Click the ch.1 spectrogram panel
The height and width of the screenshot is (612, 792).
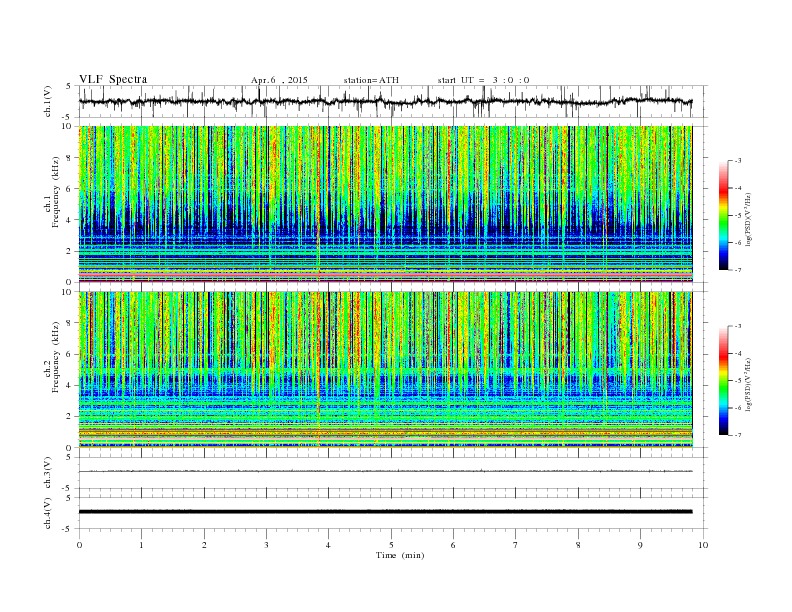click(385, 204)
